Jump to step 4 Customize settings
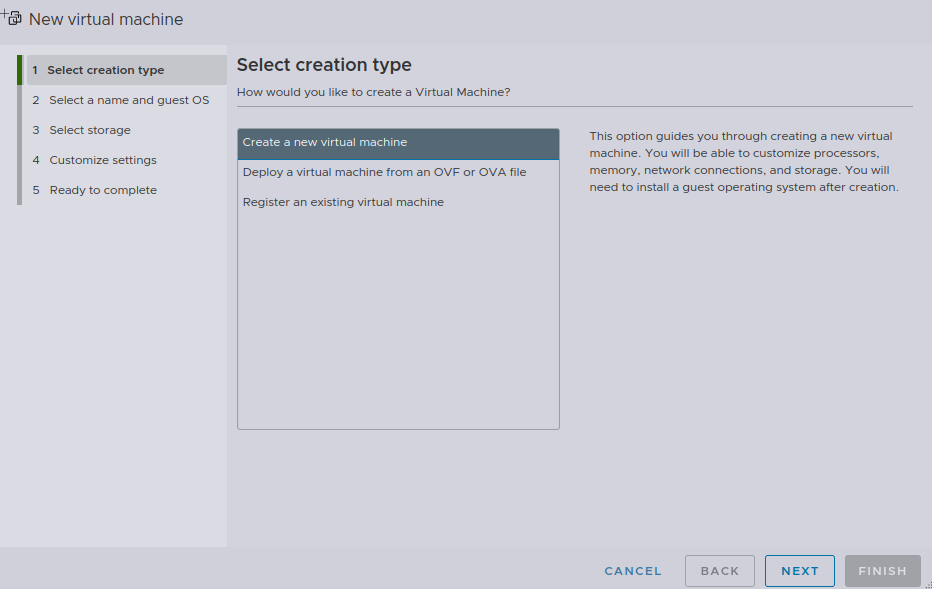 pyautogui.click(x=101, y=160)
